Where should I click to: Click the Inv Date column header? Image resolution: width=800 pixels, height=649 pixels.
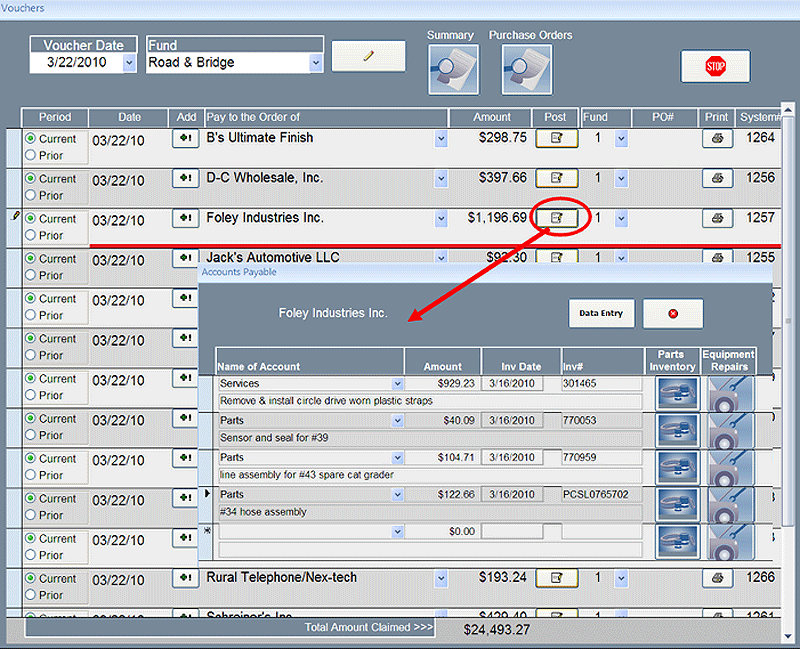521,361
